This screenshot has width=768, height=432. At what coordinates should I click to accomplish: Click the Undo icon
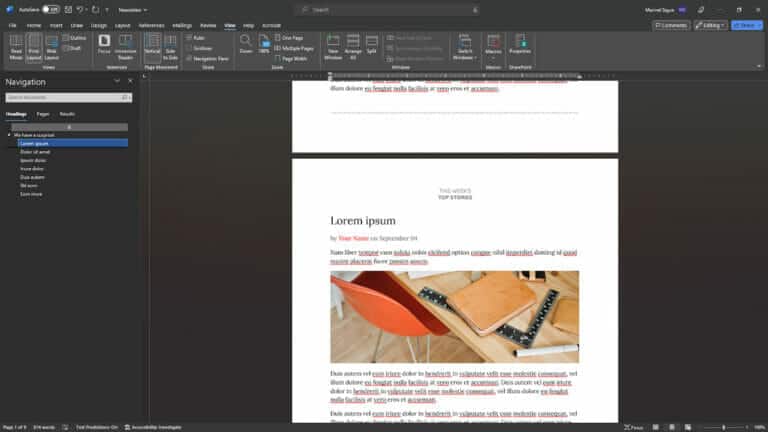pyautogui.click(x=79, y=10)
